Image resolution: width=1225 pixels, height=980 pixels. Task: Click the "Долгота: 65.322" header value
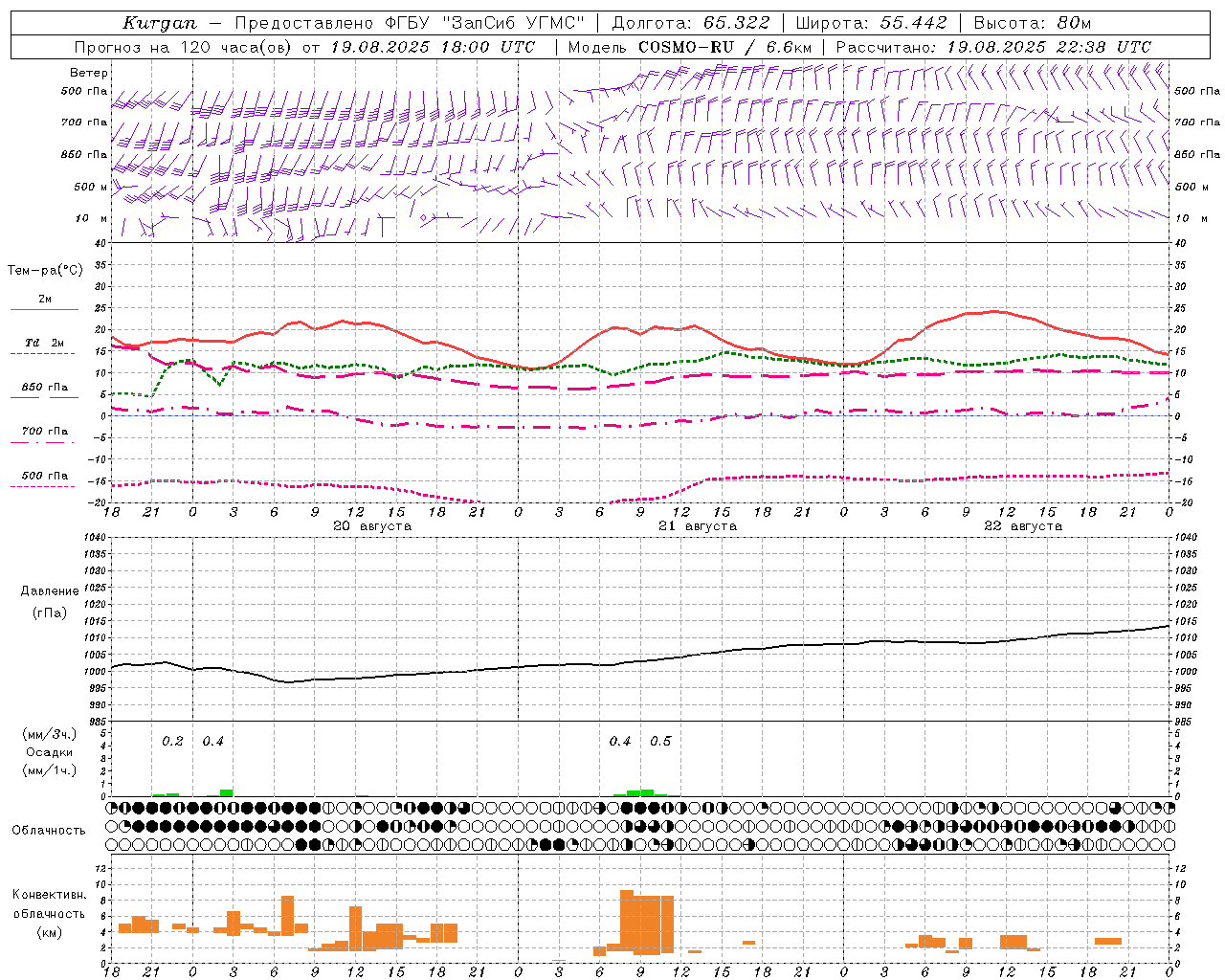[x=690, y=23]
